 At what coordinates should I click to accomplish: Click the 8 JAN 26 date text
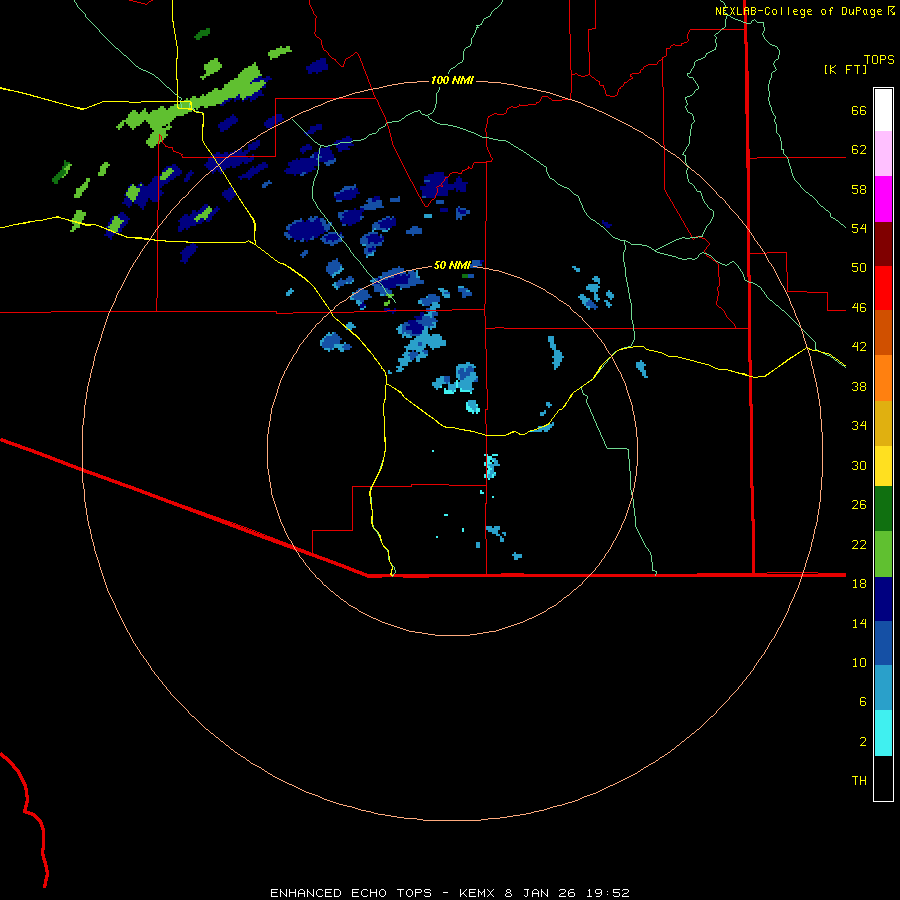(541, 893)
